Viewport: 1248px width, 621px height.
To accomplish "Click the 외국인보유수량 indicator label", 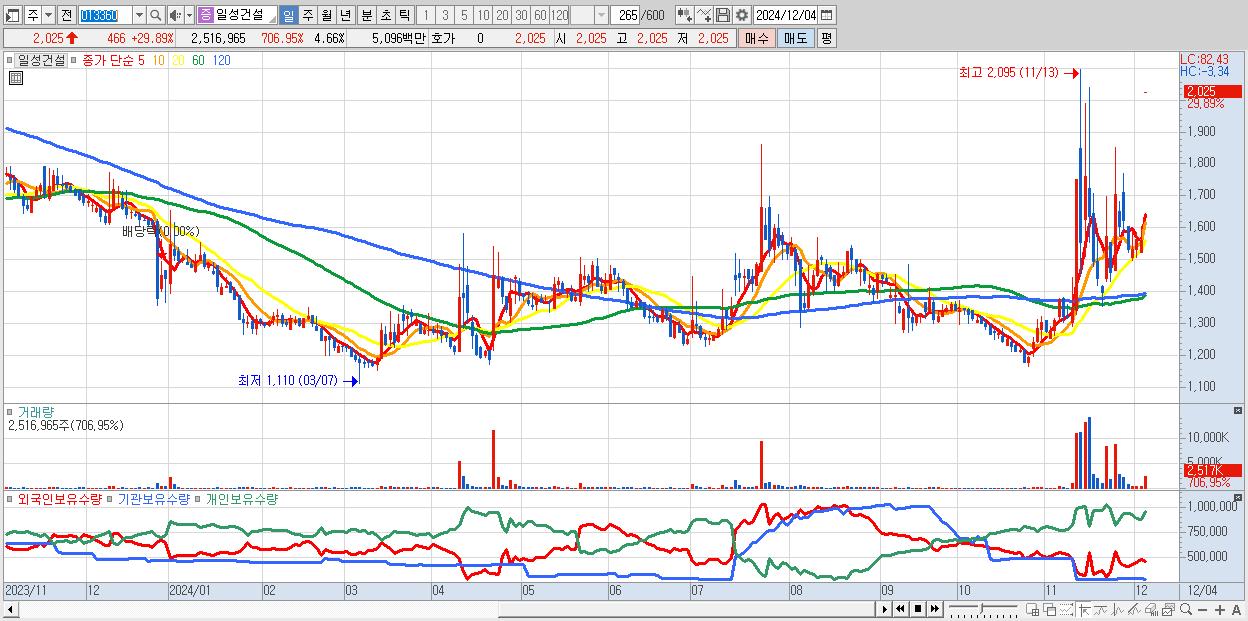I will click(x=60, y=498).
